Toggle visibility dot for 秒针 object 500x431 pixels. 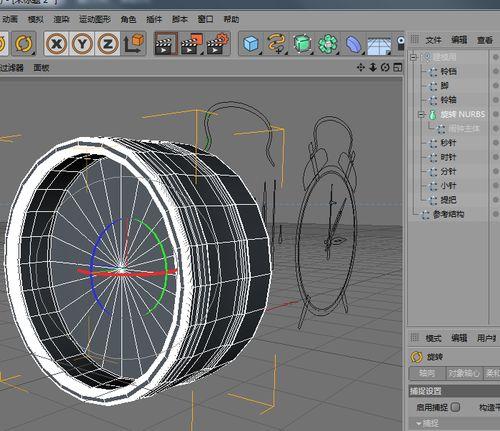tap(496, 143)
